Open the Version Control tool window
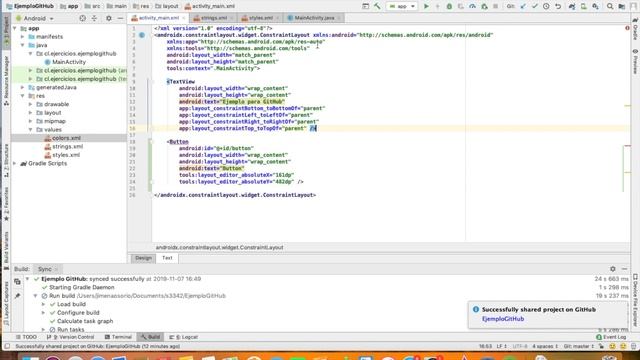This screenshot has width=640, height=360. (x=71, y=337)
